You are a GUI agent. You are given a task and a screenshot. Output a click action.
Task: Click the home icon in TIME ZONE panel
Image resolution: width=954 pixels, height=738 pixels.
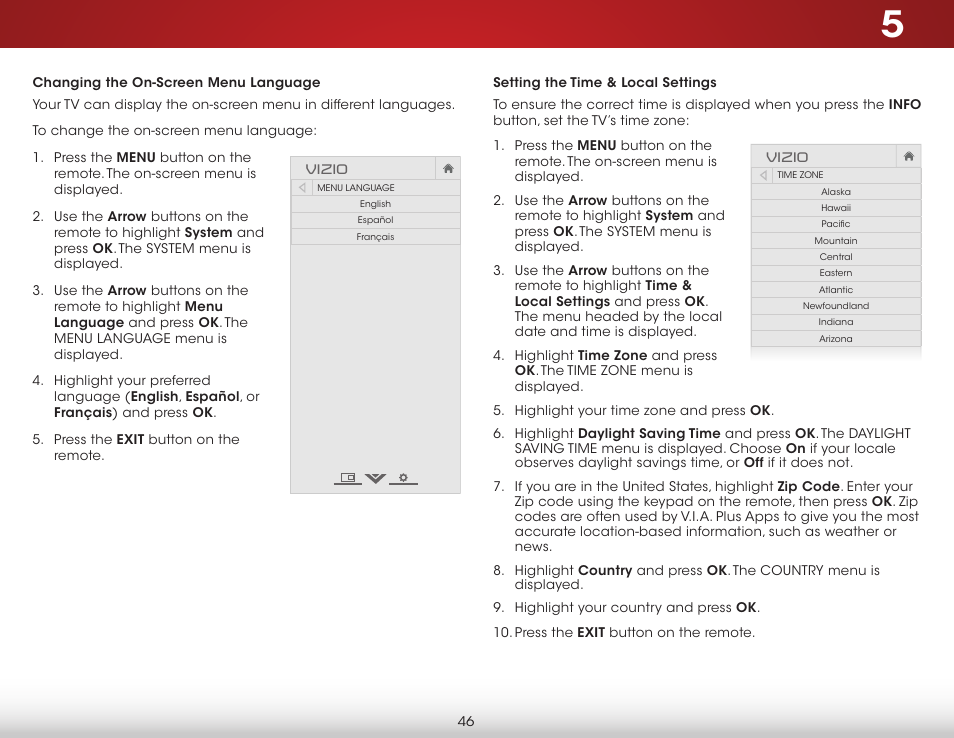click(908, 156)
